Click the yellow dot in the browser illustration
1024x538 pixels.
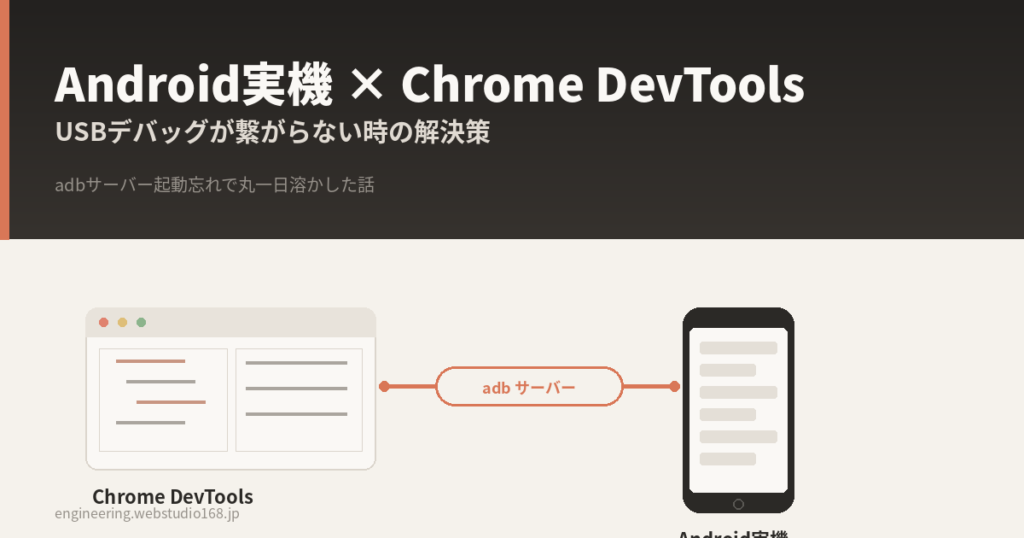click(122, 323)
